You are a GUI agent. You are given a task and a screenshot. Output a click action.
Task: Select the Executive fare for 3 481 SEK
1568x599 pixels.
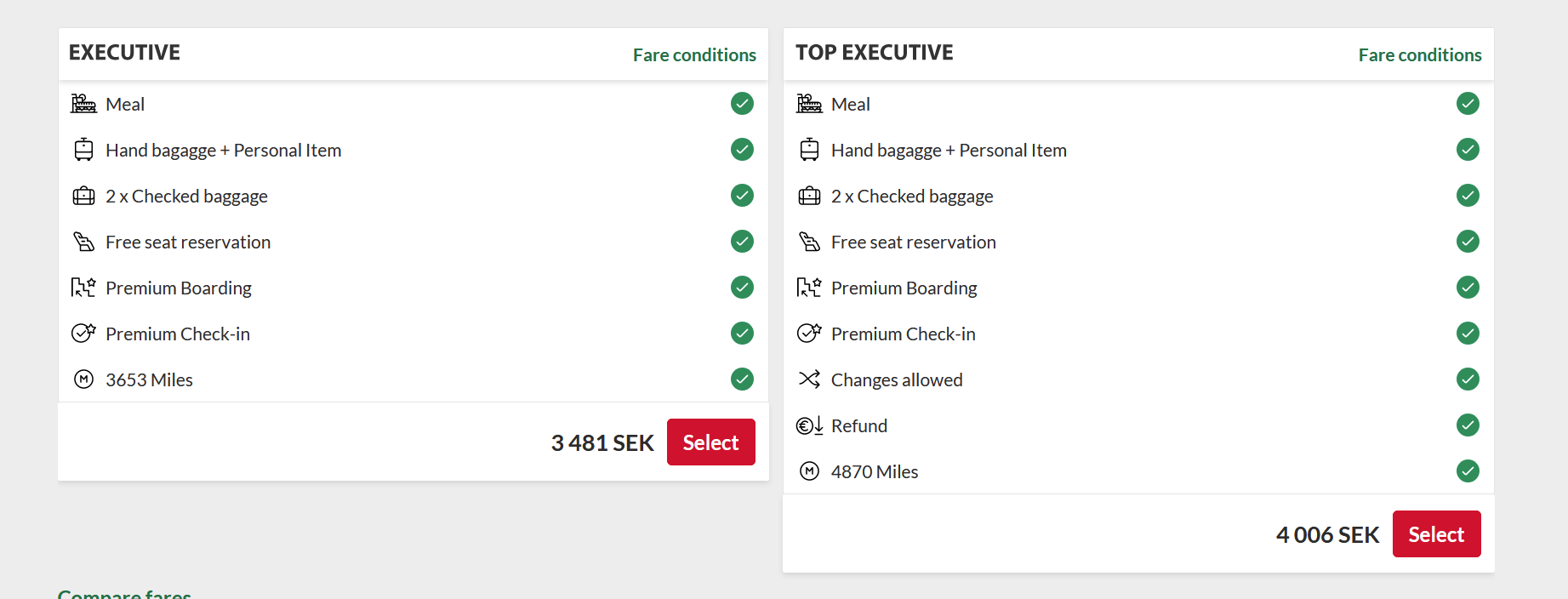[x=710, y=442]
